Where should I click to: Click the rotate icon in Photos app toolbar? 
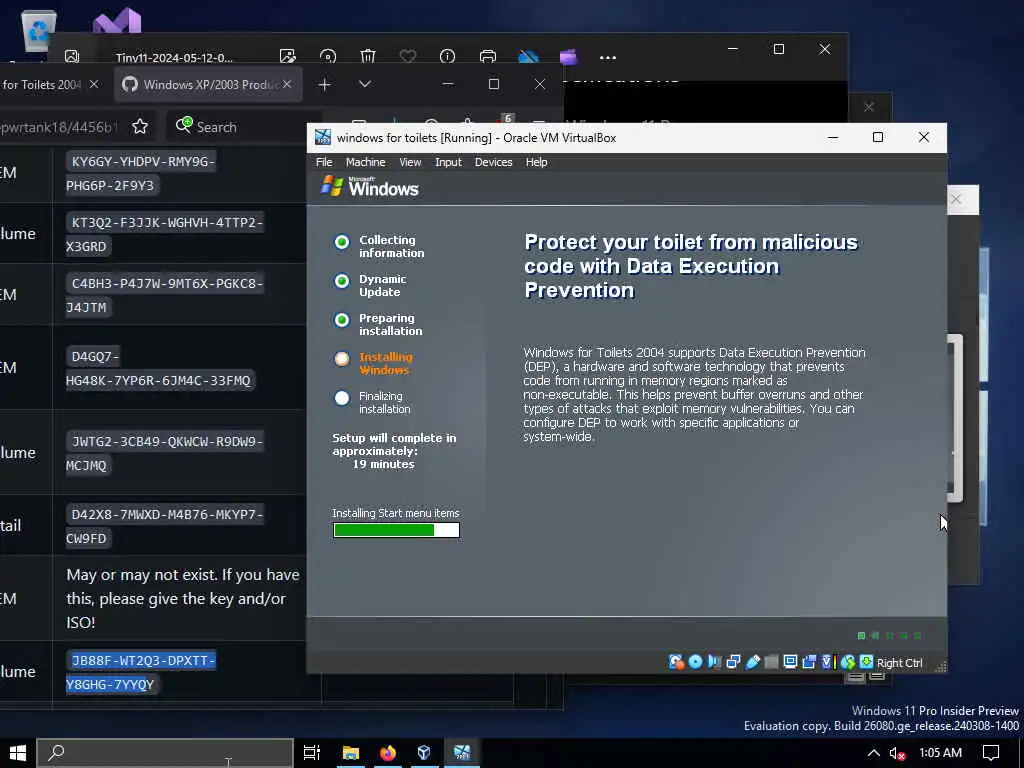coord(328,57)
